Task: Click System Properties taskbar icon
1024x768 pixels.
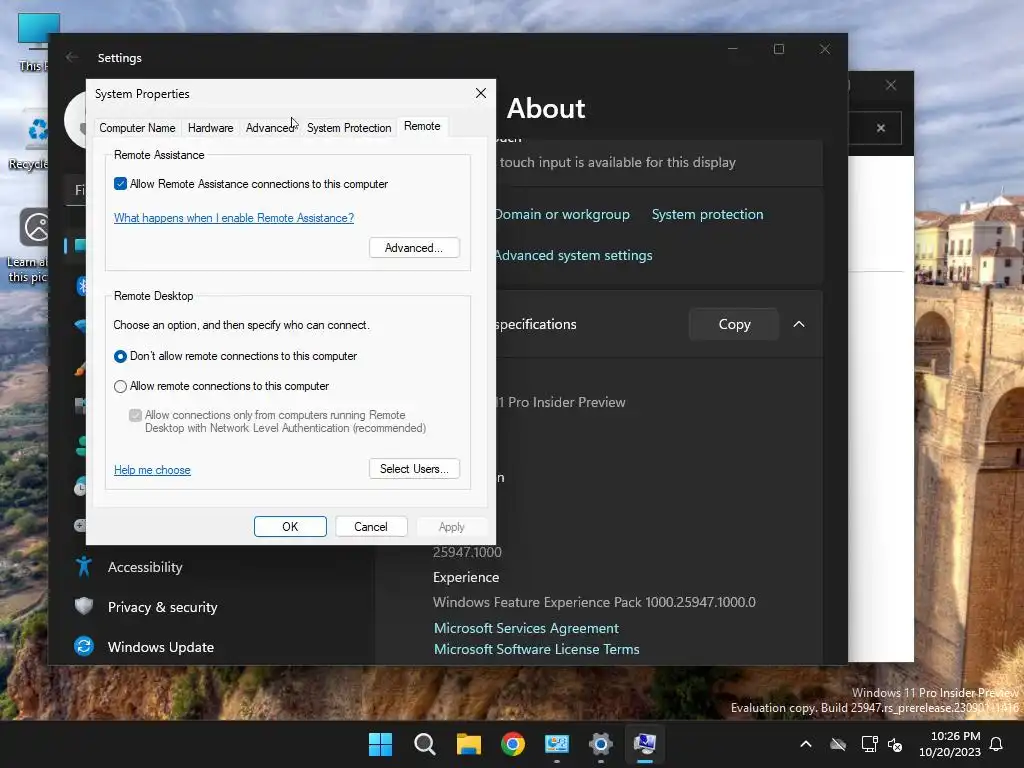Action: pos(645,744)
